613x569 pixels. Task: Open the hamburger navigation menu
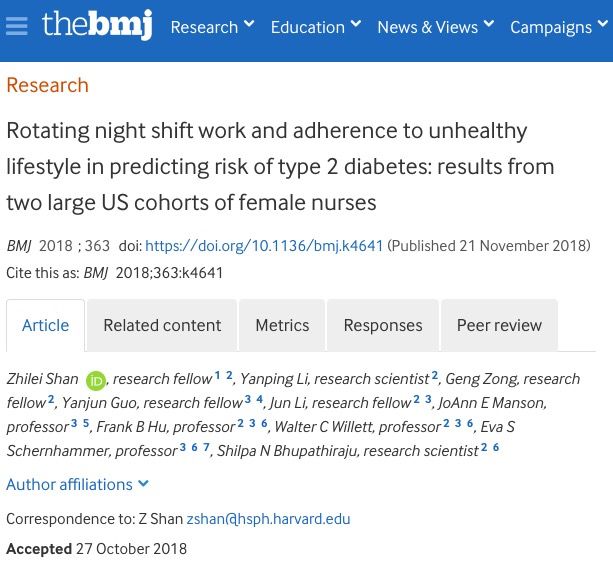(16, 26)
